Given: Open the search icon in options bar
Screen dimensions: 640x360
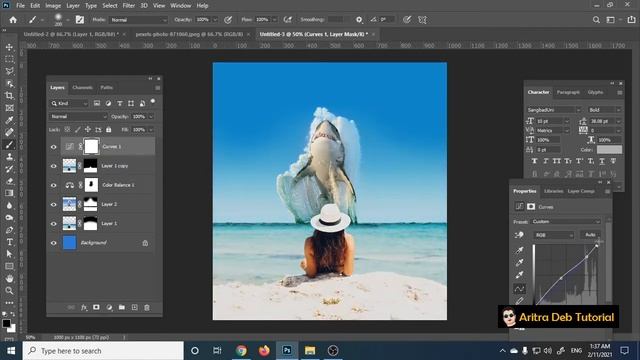Looking at the screenshot, I should click(596, 20).
